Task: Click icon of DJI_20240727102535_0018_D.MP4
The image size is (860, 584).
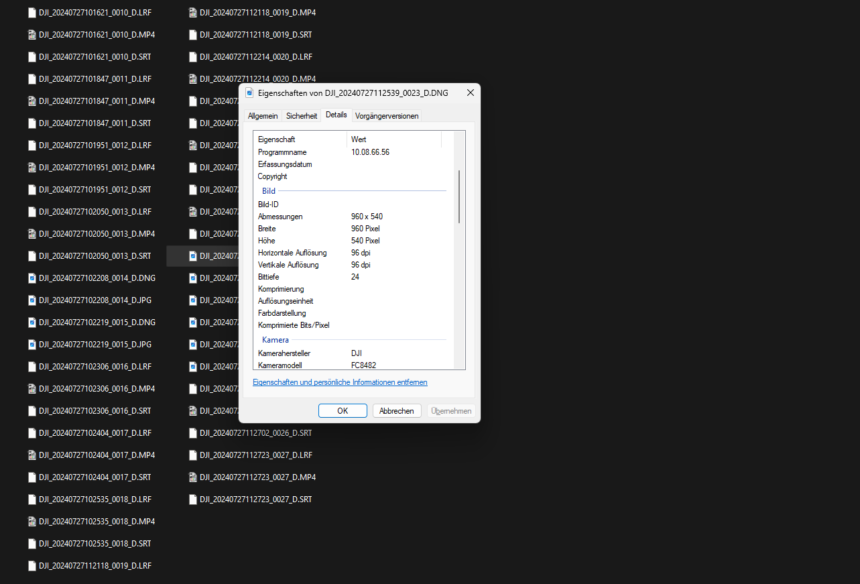Action: (32, 521)
